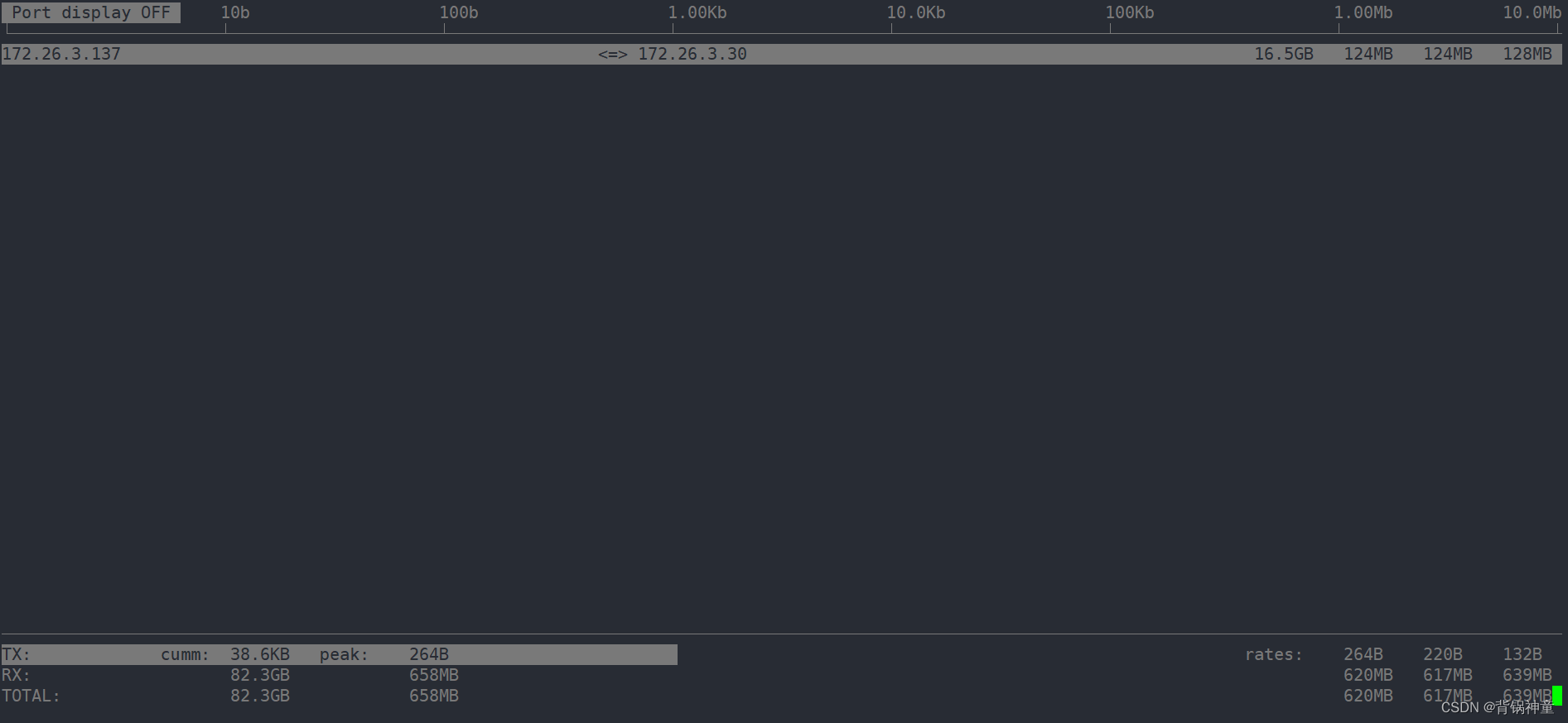Select the 10b scale marker
The height and width of the screenshot is (723, 1568).
click(235, 12)
